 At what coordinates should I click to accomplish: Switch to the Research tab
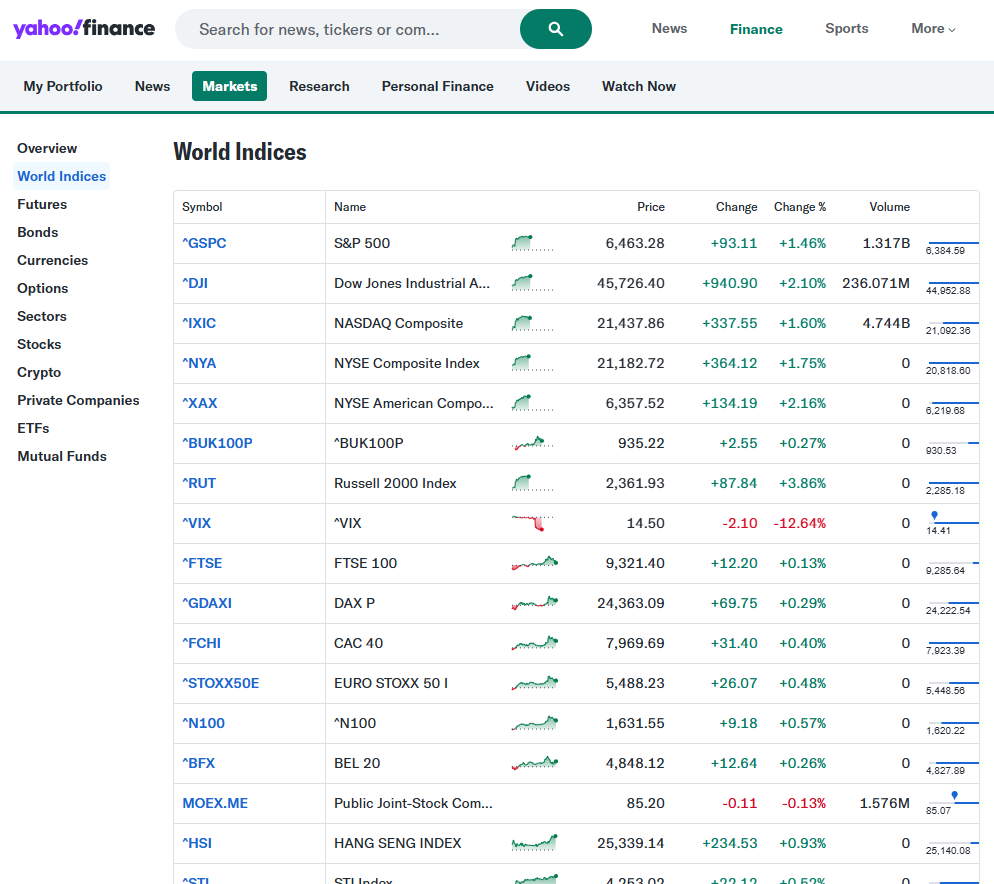coord(319,86)
